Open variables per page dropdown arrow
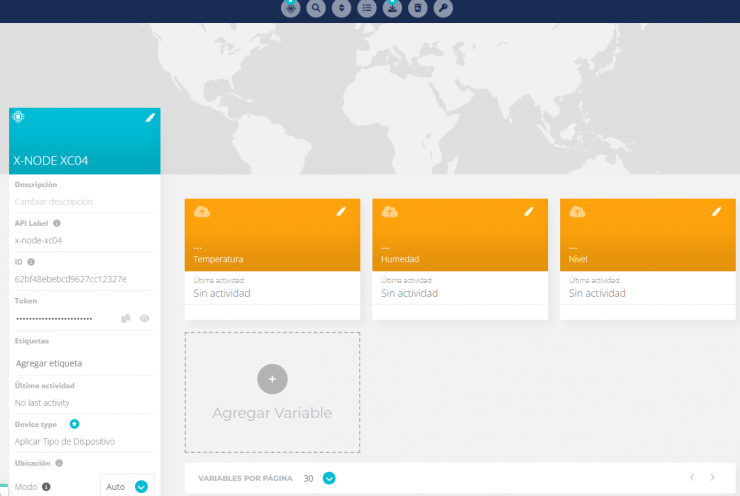Viewport: 740px width, 496px height. 329,478
